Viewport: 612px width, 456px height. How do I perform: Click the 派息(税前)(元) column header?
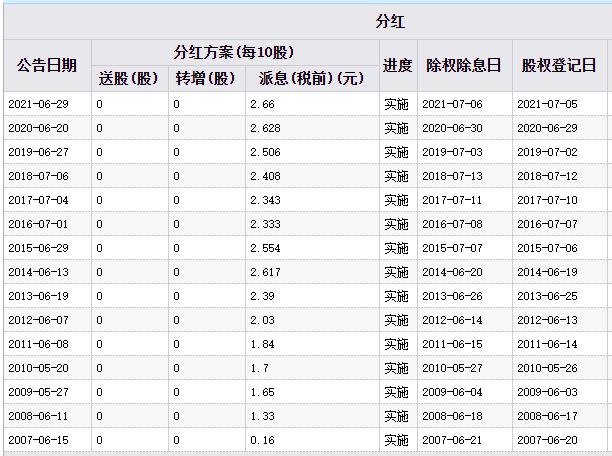[311, 78]
